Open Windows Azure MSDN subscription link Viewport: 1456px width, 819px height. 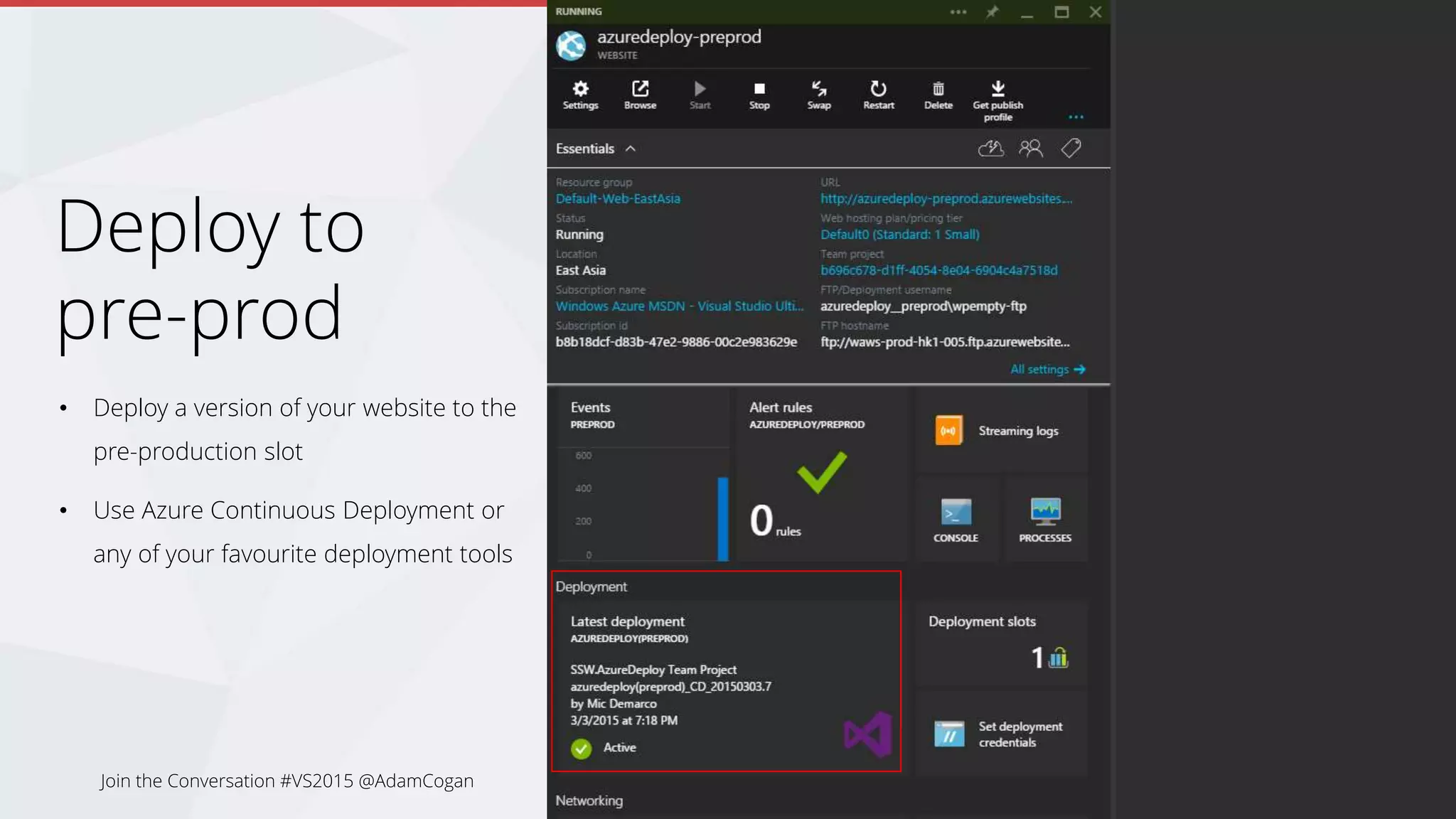(680, 306)
